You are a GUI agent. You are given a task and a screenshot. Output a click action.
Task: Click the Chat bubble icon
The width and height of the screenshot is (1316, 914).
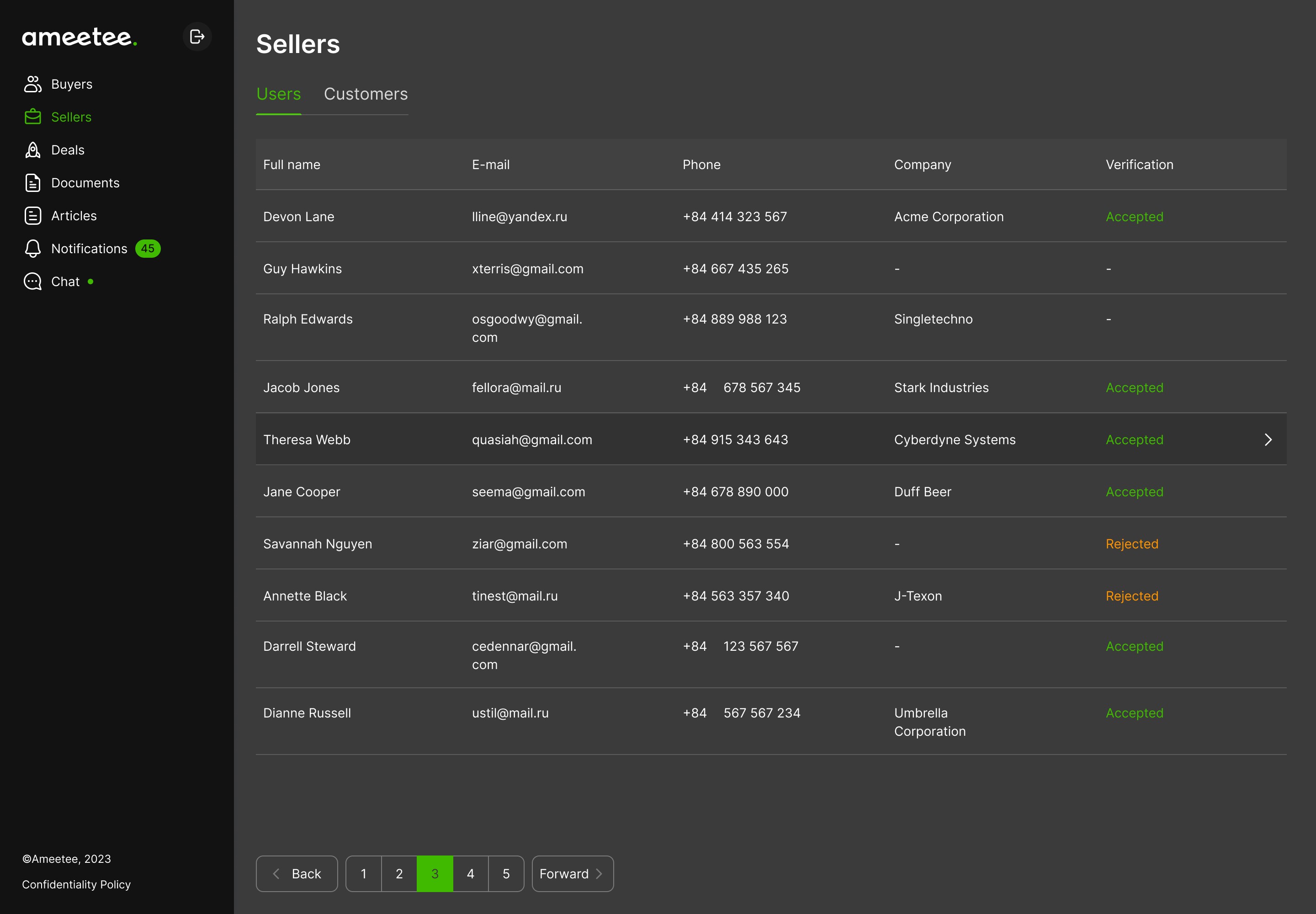coord(32,282)
